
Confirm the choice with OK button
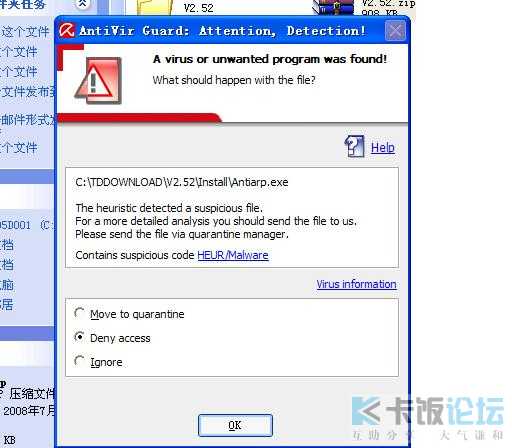[x=235, y=425]
